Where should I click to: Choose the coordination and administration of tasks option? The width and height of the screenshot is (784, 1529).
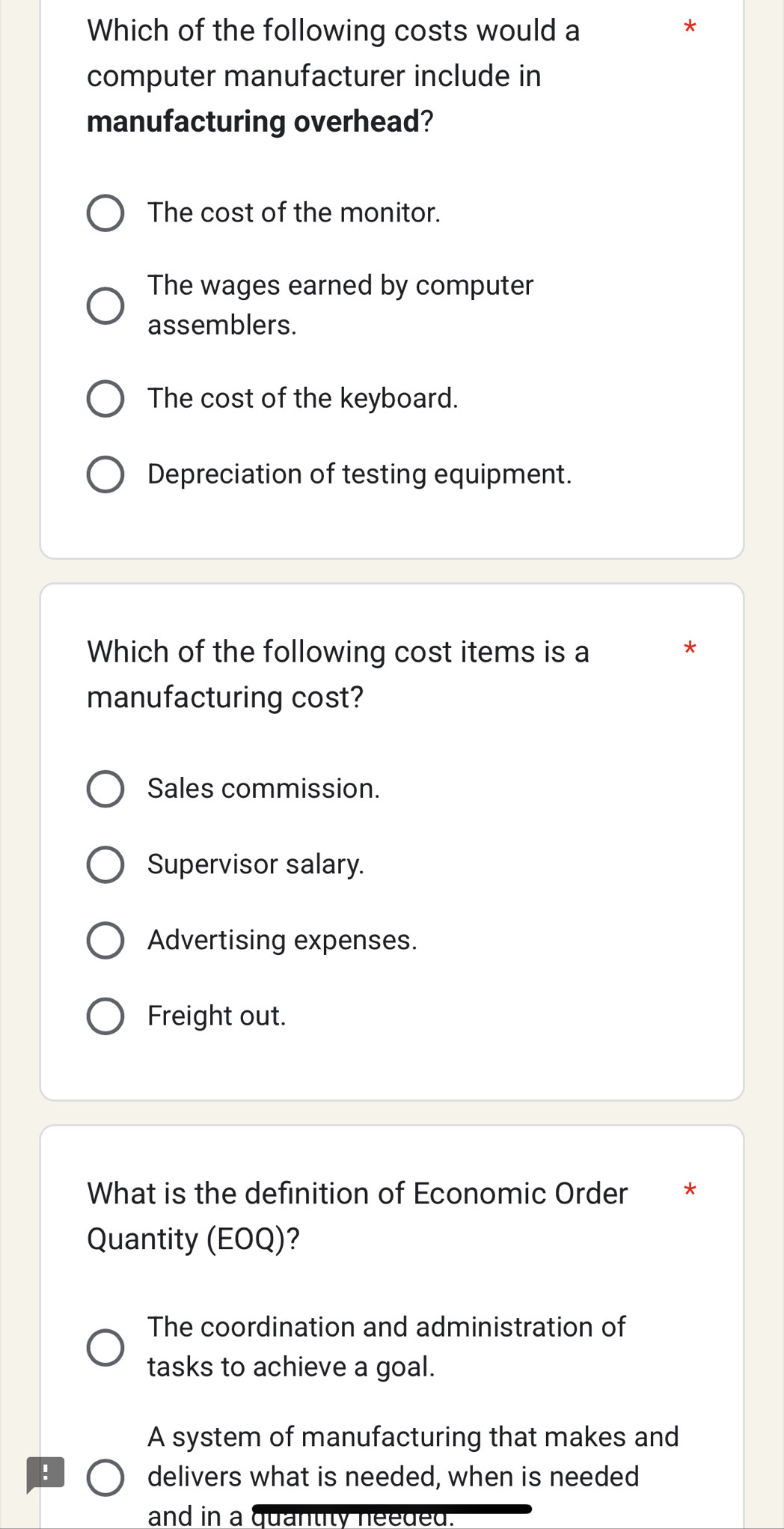click(x=105, y=1347)
